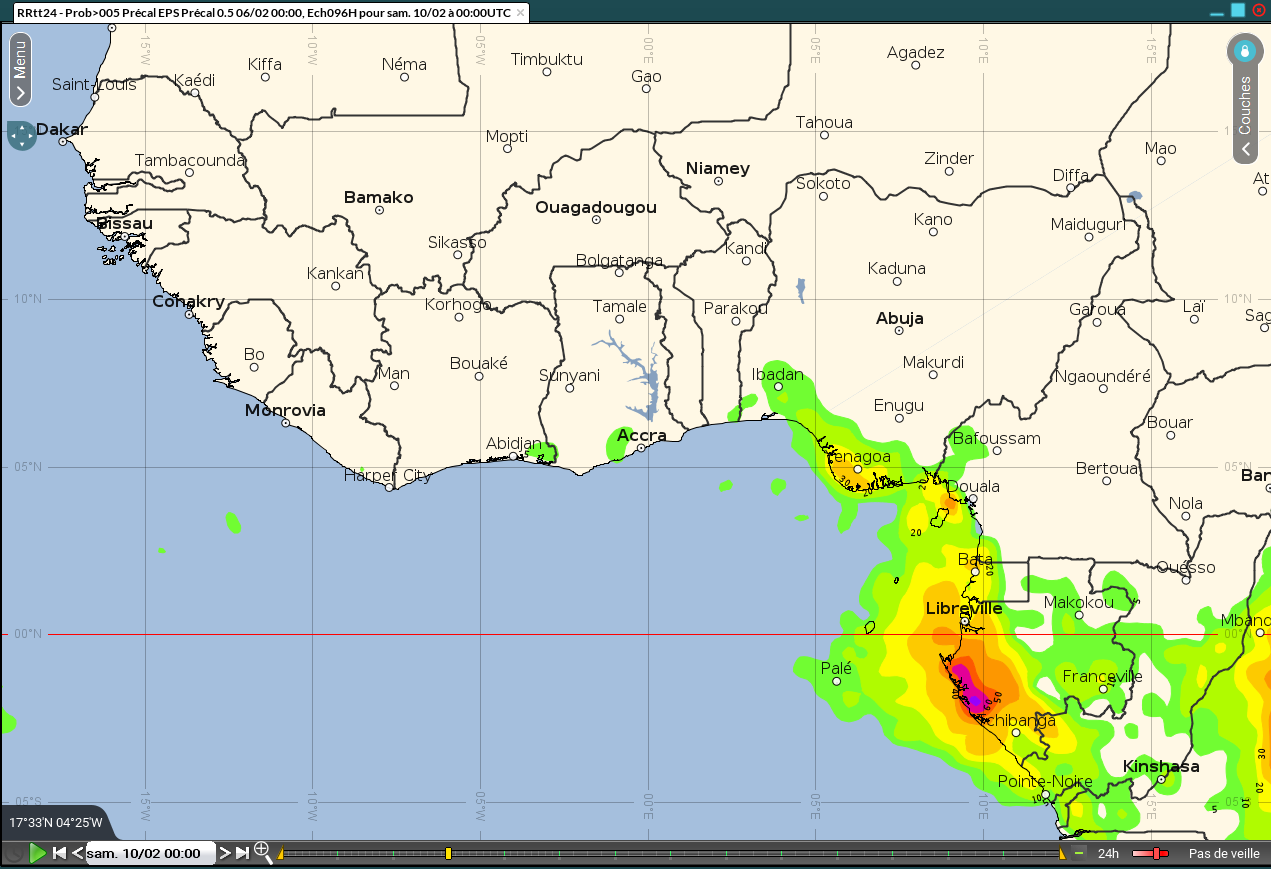Click the Agadez city label
The height and width of the screenshot is (869, 1271).
(916, 53)
